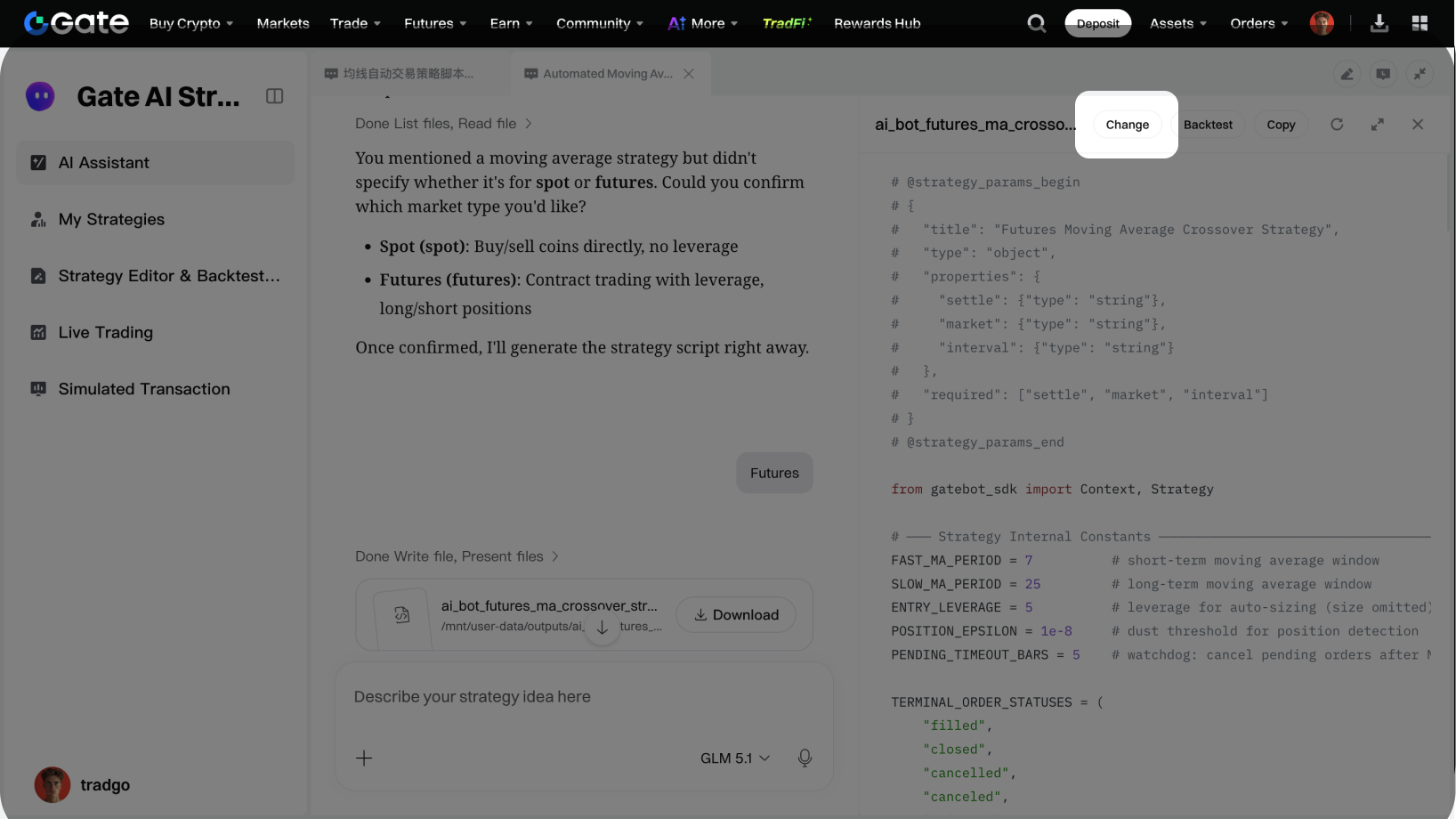
Task: Open the GLM 5.1 model selector
Action: [735, 758]
